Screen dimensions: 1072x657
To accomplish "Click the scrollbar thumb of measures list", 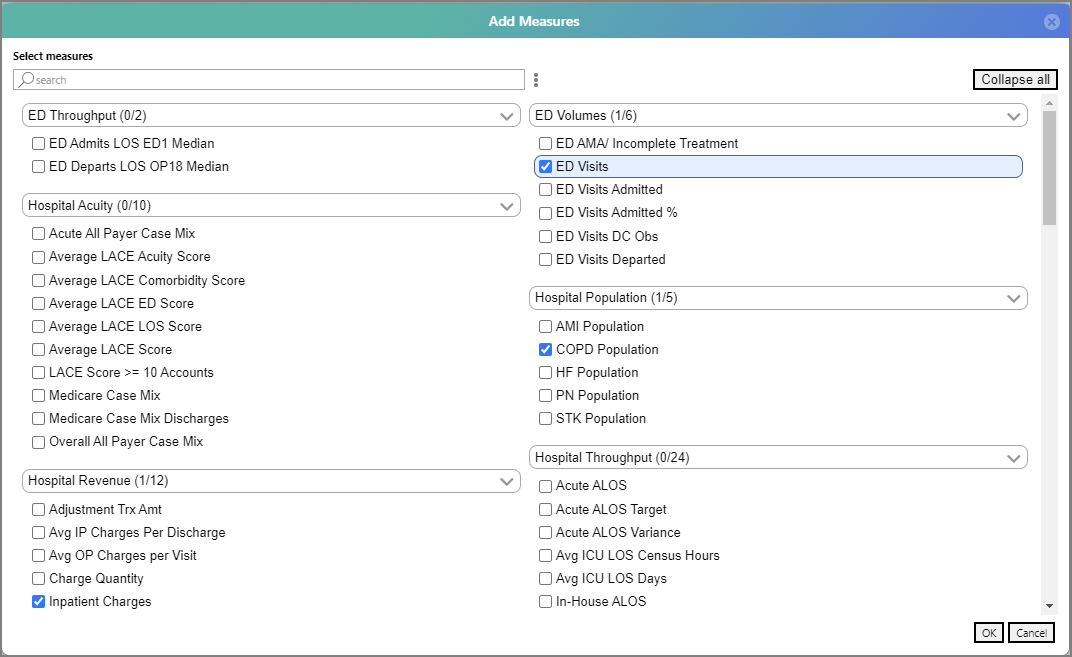I will tap(1049, 167).
